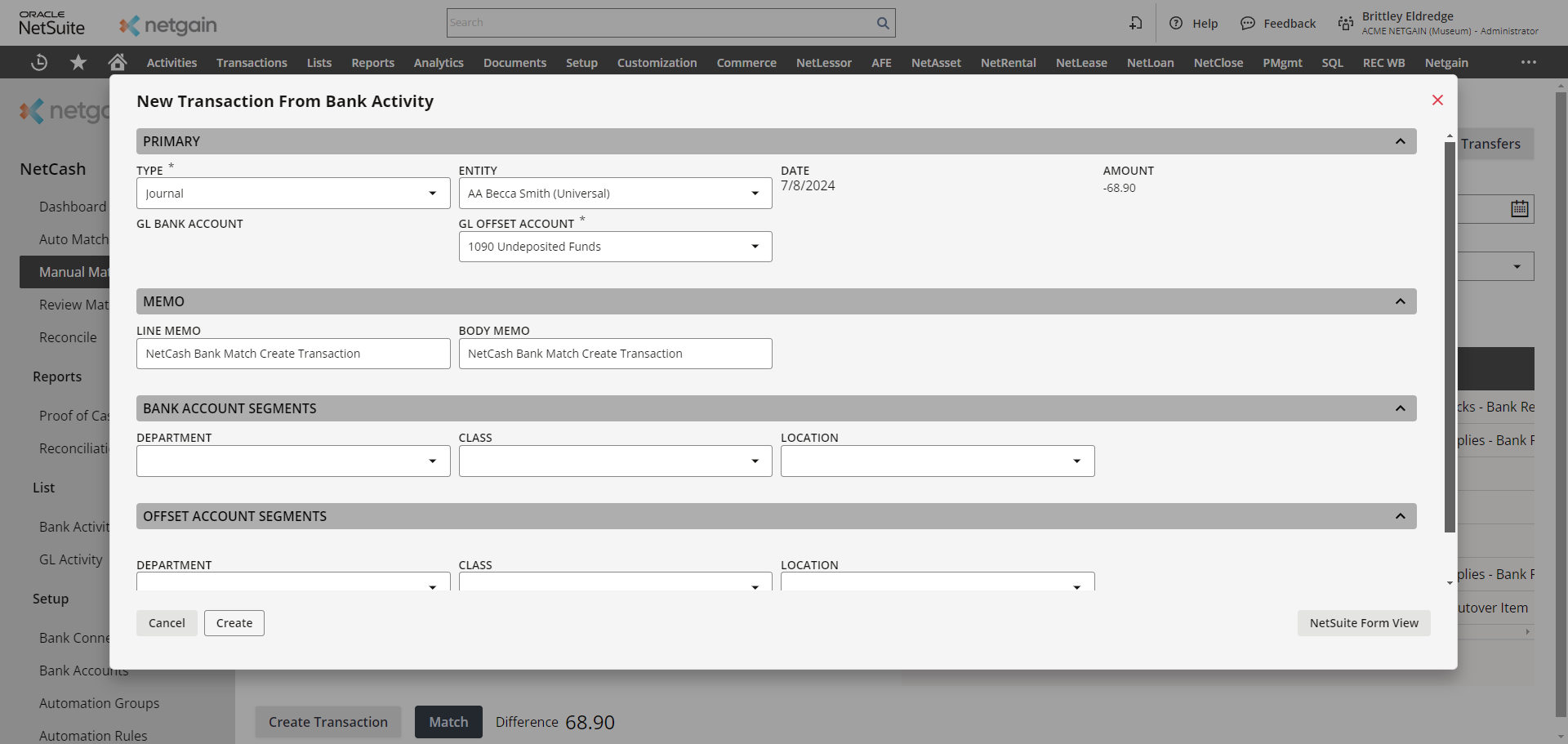Go to the Home icon
The height and width of the screenshot is (744, 1568).
118,62
